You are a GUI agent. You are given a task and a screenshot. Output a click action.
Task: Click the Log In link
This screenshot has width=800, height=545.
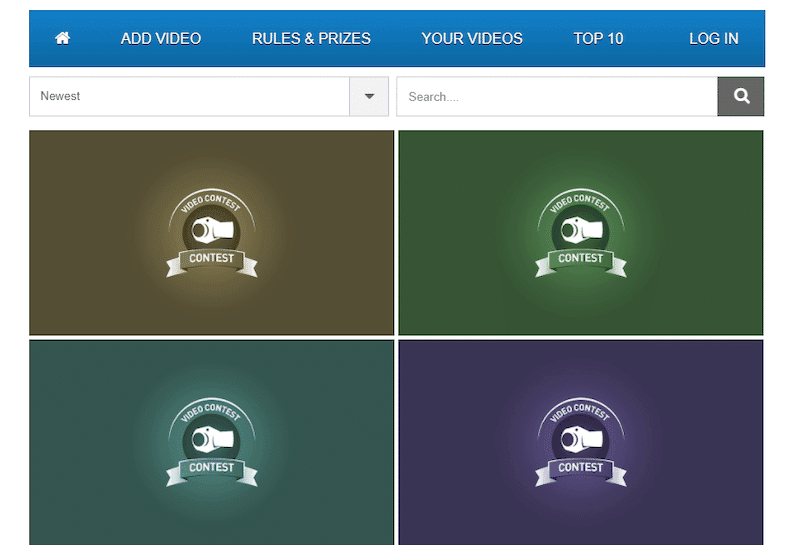click(714, 39)
